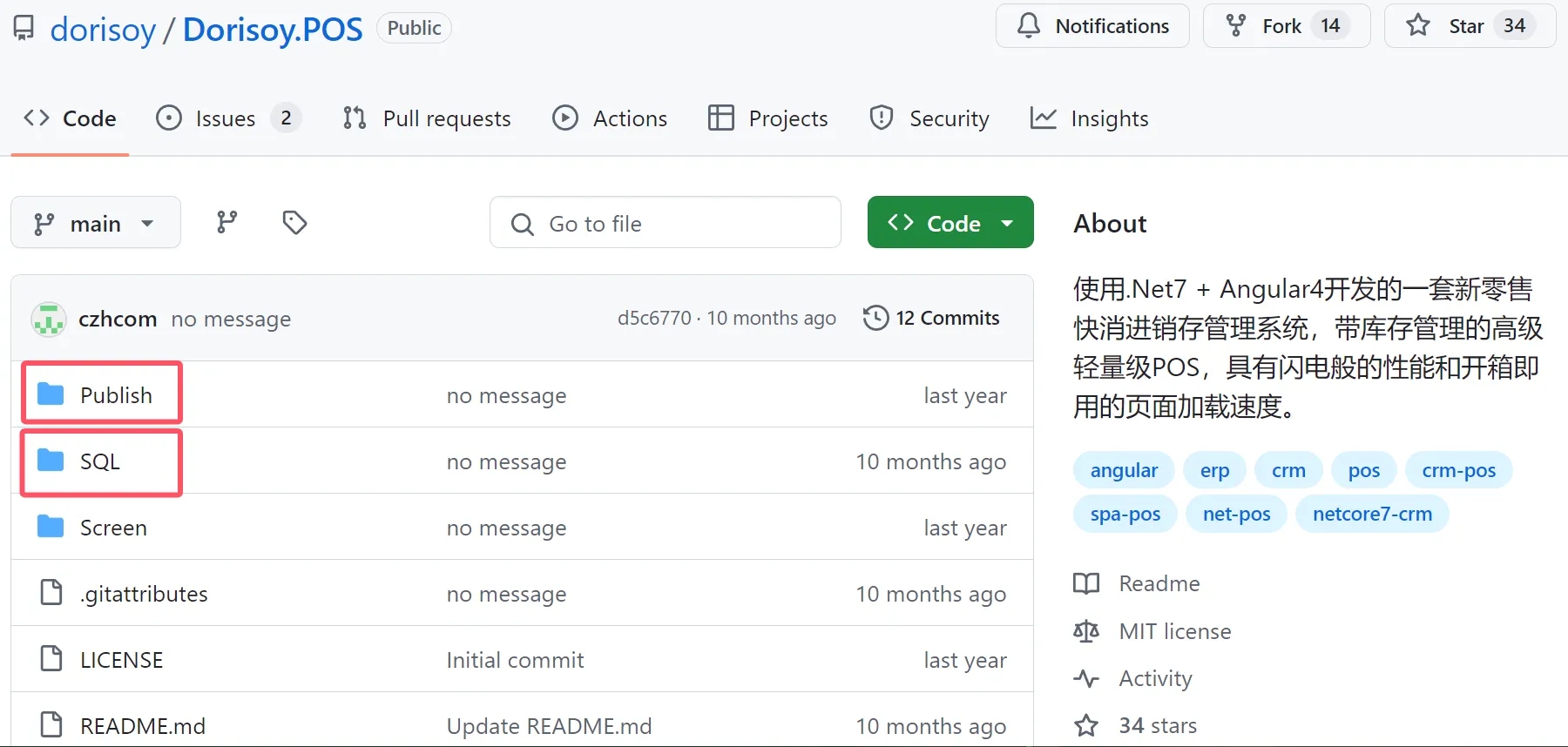Click the branches icon beside main
Image resolution: width=1568 pixels, height=747 pixels.
226,223
